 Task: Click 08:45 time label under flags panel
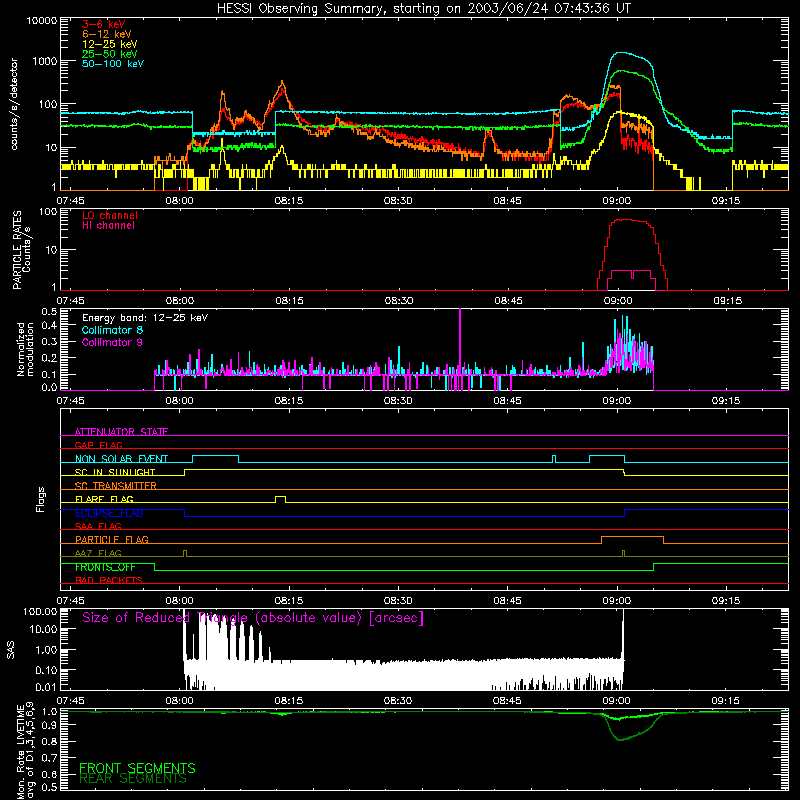[508, 601]
